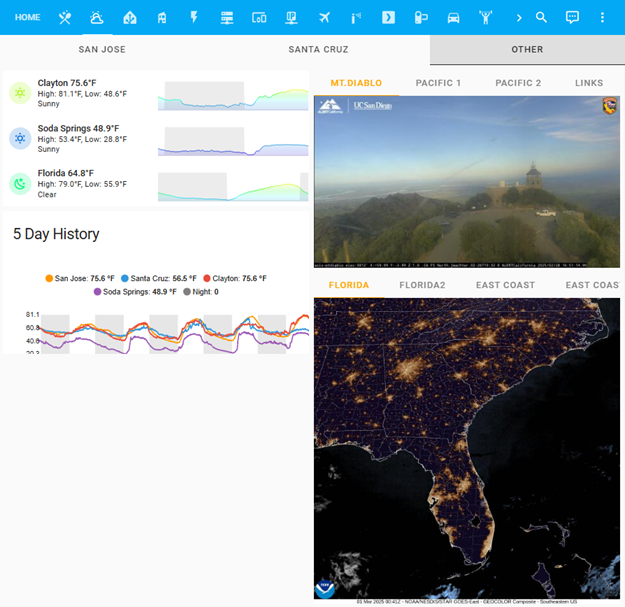The image size is (625, 607).
Task: Click the ALERTCalifornia mountain logo
Action: click(330, 106)
